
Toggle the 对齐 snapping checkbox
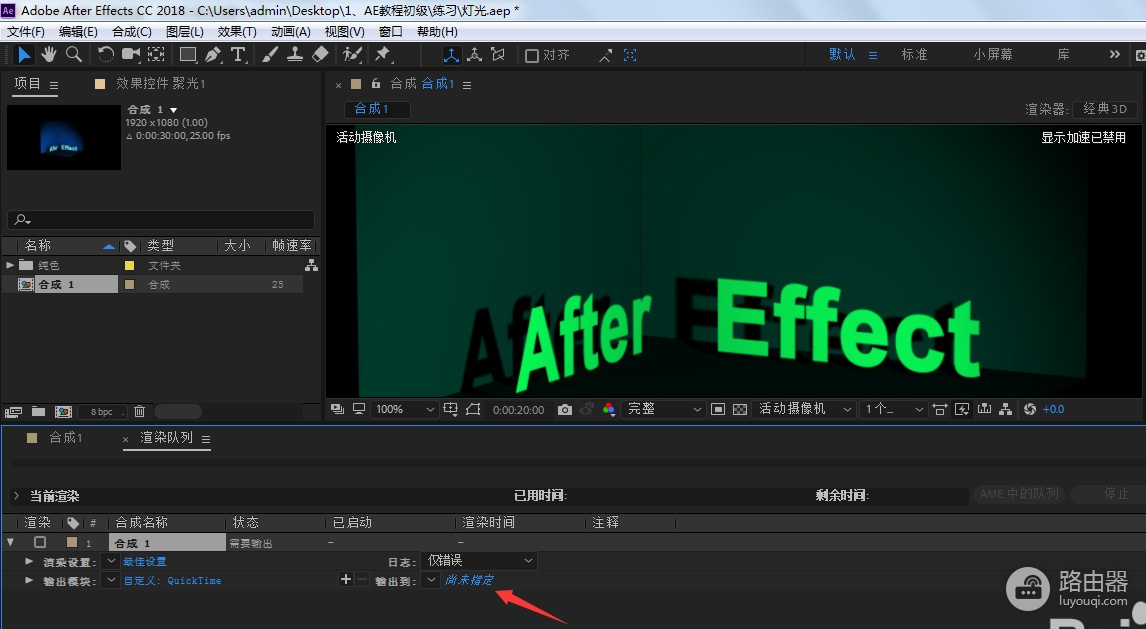tap(532, 56)
